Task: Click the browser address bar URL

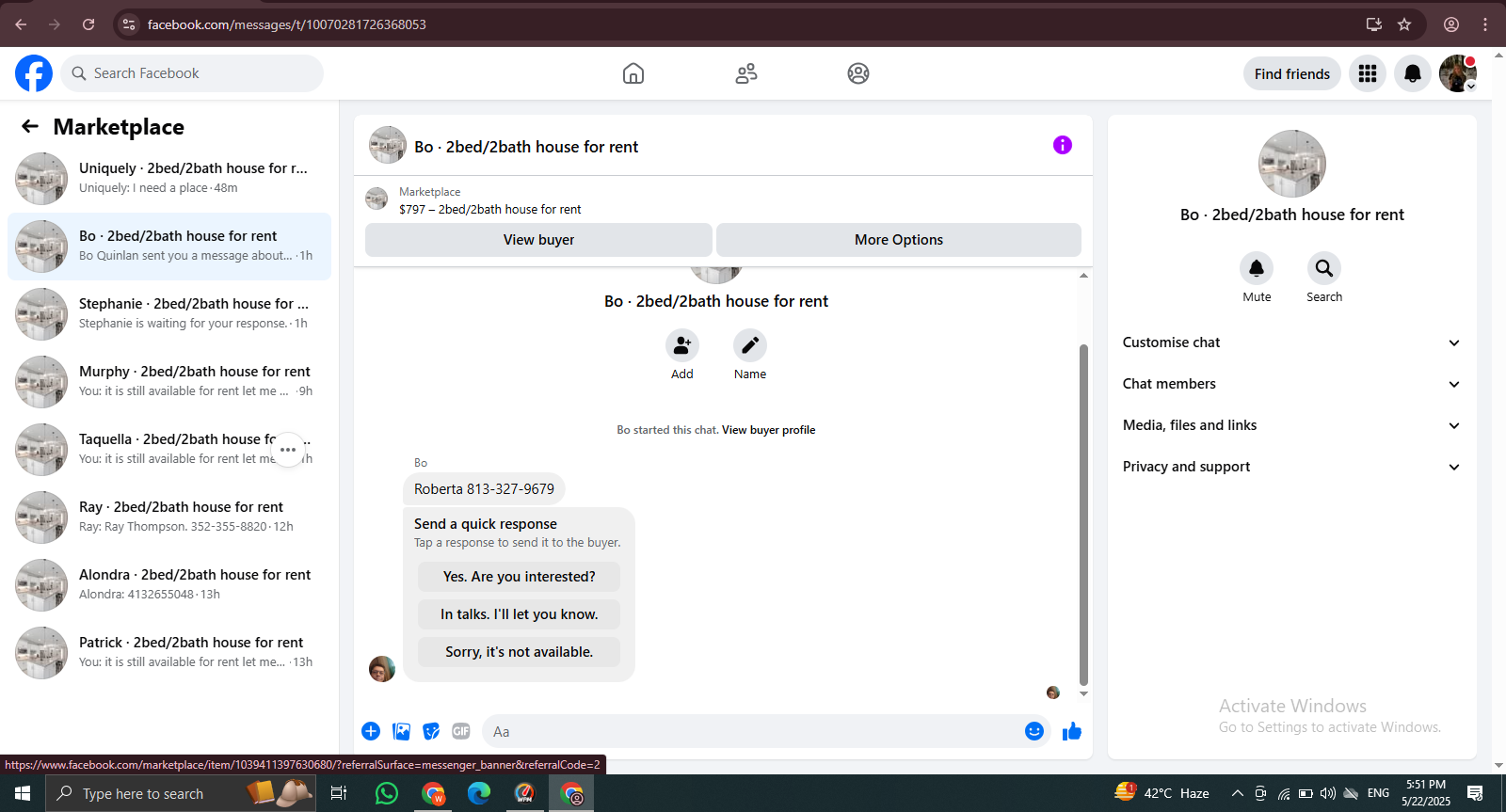Action: point(287,24)
